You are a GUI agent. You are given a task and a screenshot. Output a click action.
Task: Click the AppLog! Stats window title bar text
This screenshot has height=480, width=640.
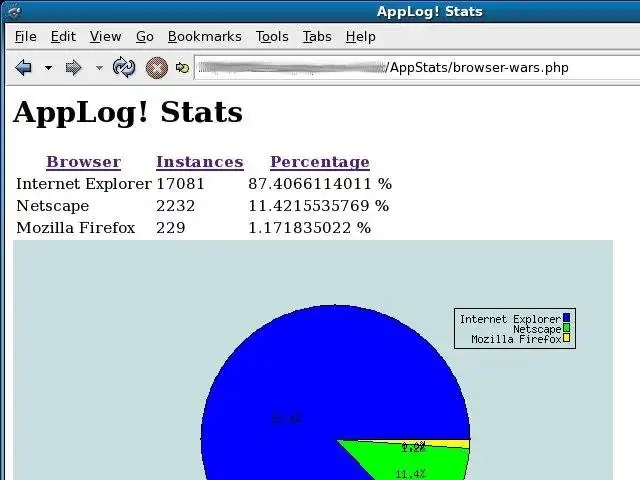pos(429,11)
